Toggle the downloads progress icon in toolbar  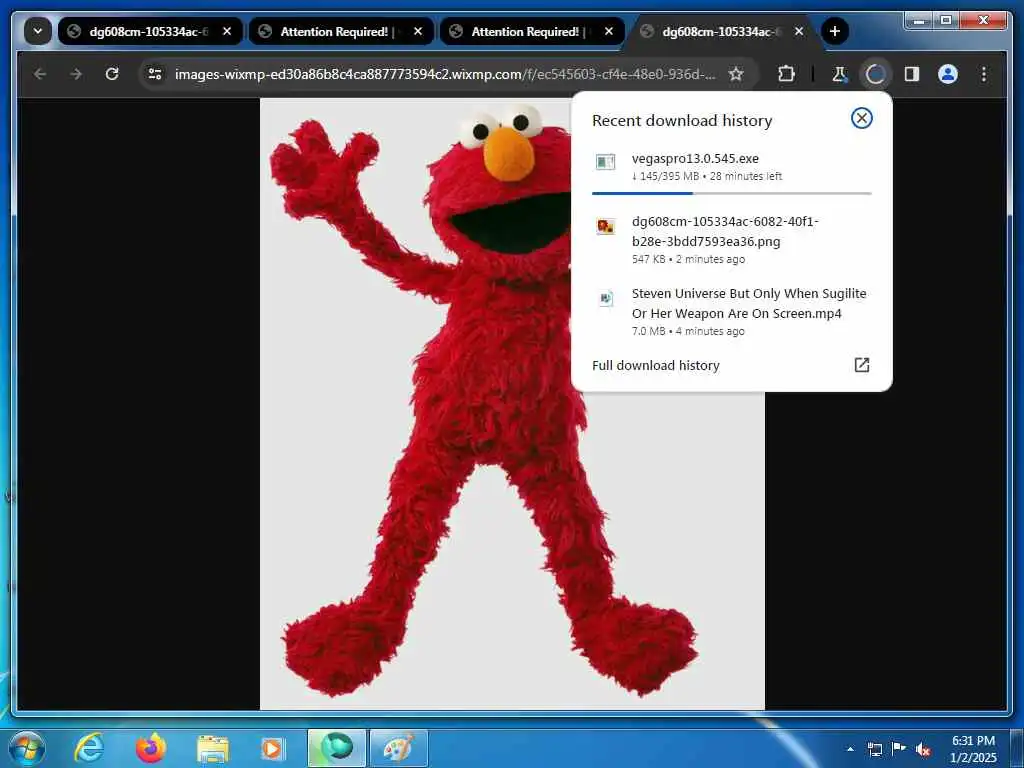click(x=875, y=74)
